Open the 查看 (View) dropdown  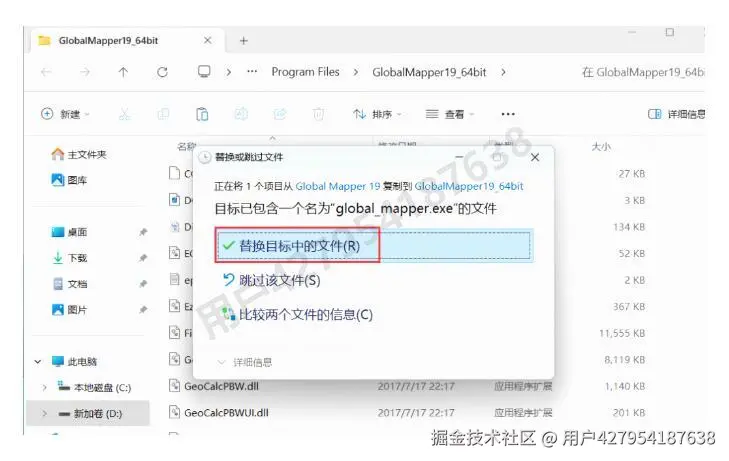point(450,114)
